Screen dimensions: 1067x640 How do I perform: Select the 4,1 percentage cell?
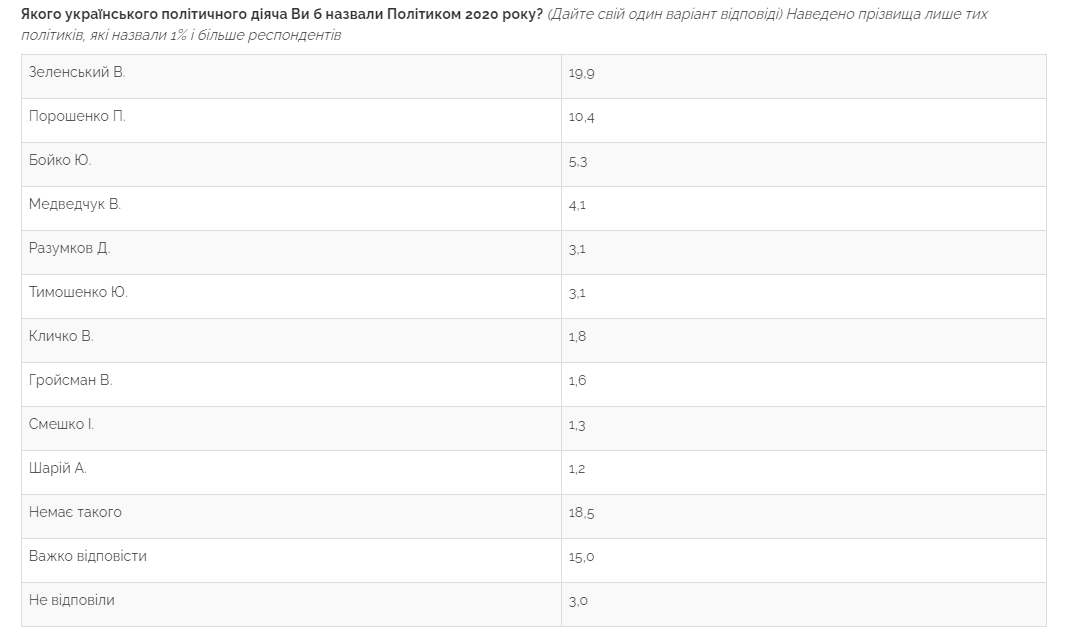coord(577,205)
